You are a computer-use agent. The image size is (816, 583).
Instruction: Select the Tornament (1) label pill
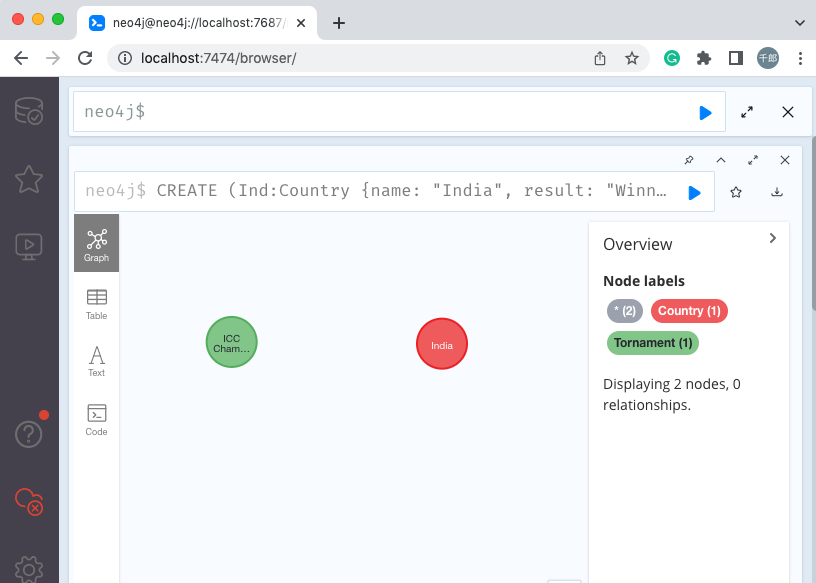653,343
